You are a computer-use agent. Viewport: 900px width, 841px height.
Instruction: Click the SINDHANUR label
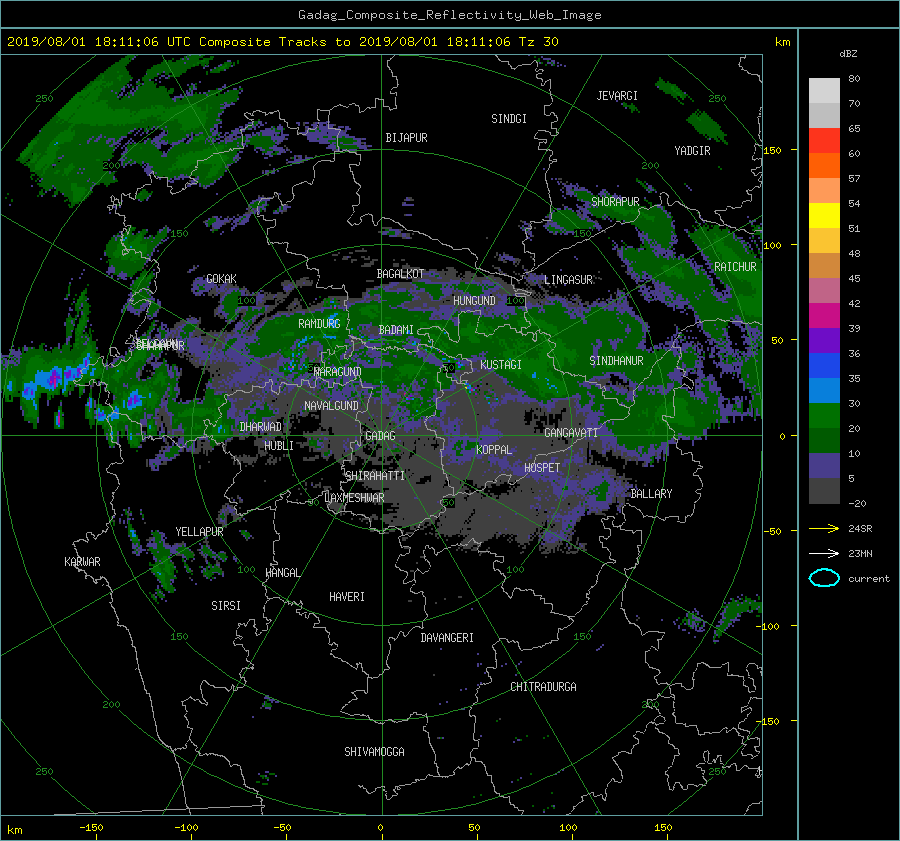pos(616,361)
